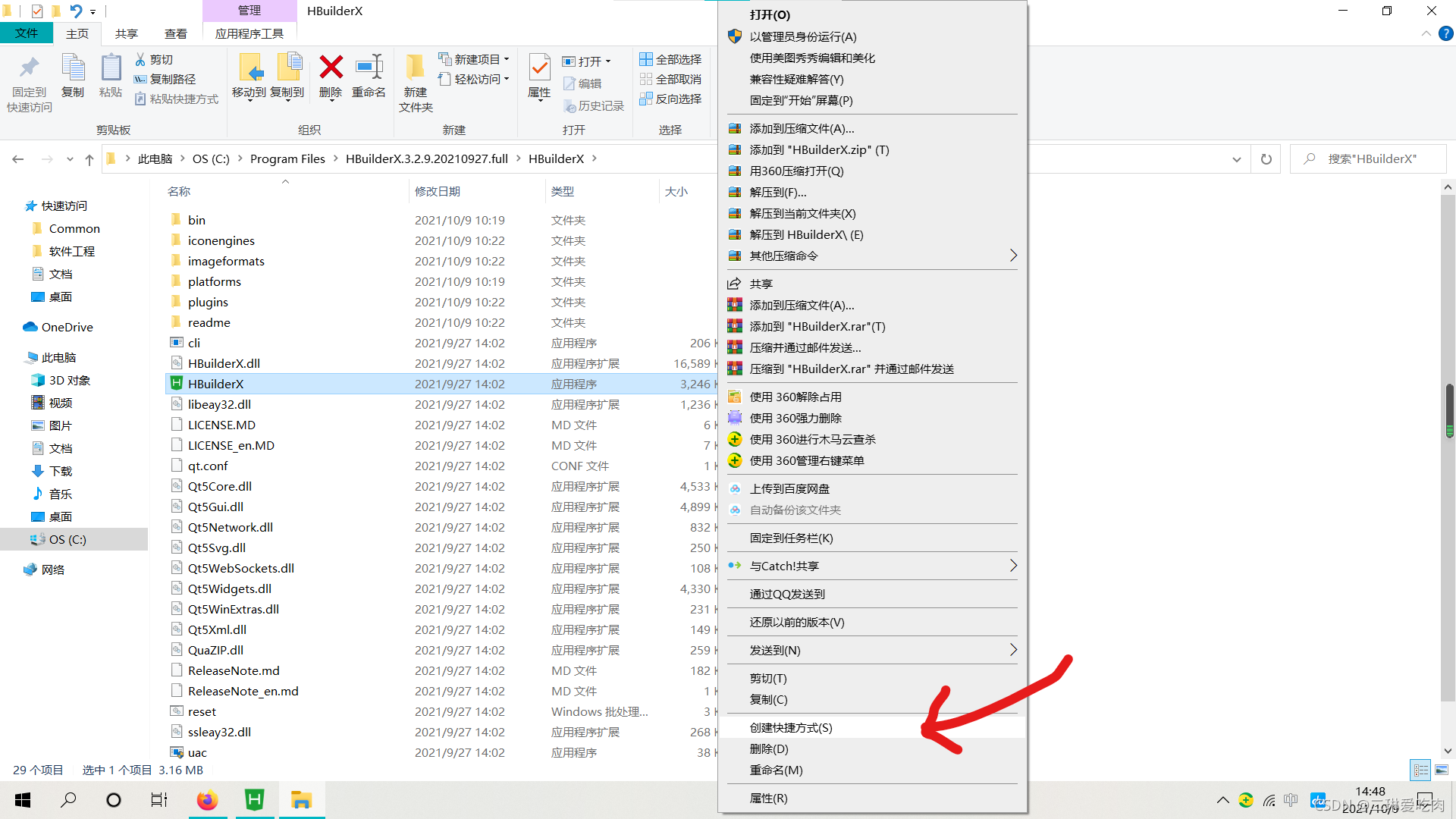Image resolution: width=1456 pixels, height=819 pixels.
Task: Click Program Files in breadcrumb path
Action: tap(287, 158)
